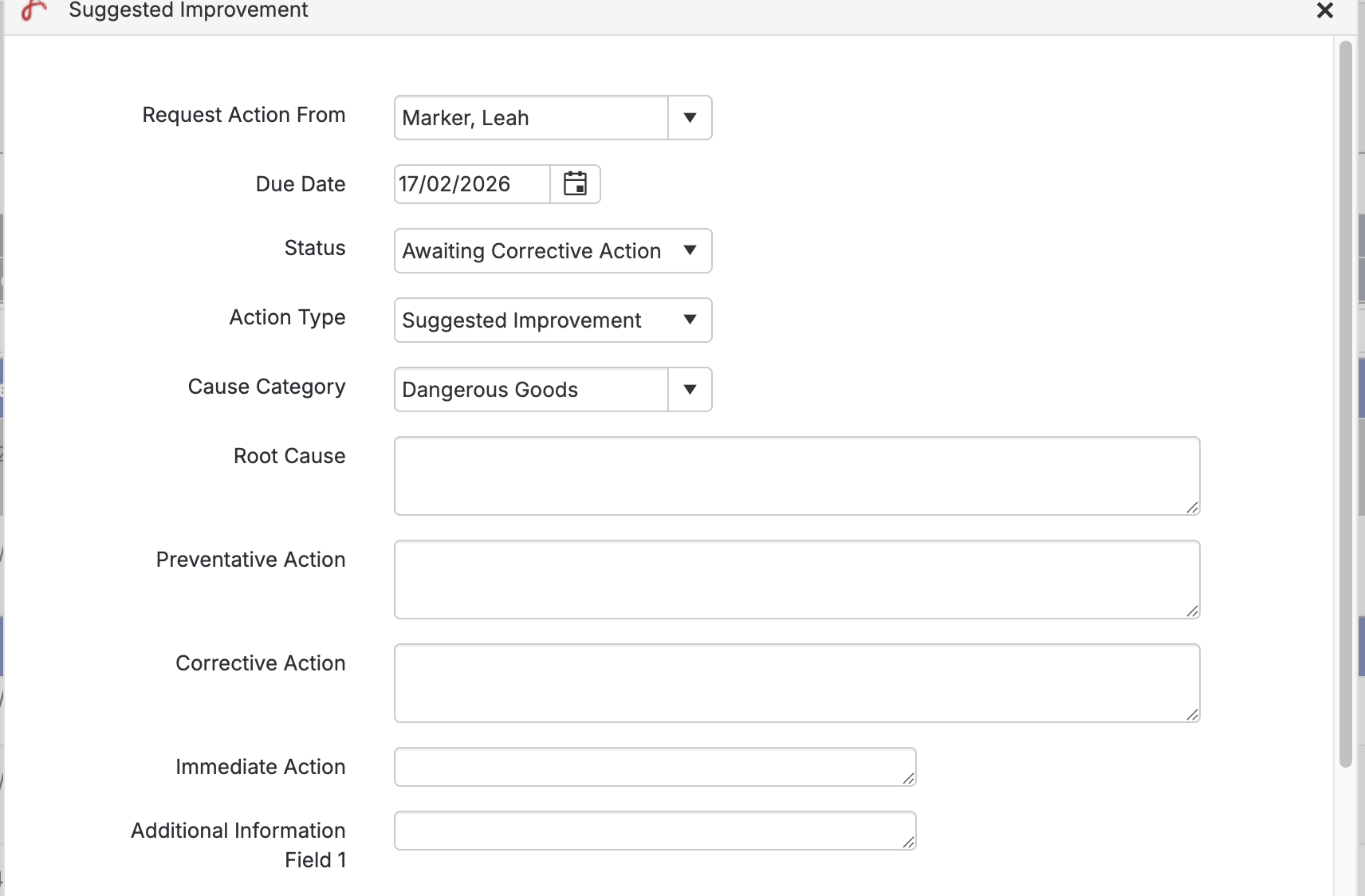Click the Preventative Action resize handle
Image resolution: width=1365 pixels, height=896 pixels.
click(x=1192, y=611)
